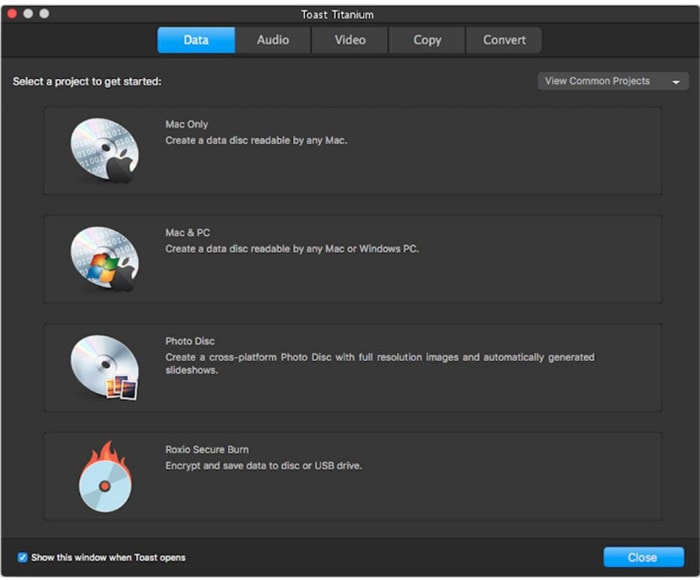Click the Photo Disc icon
The image size is (700, 580).
click(105, 367)
